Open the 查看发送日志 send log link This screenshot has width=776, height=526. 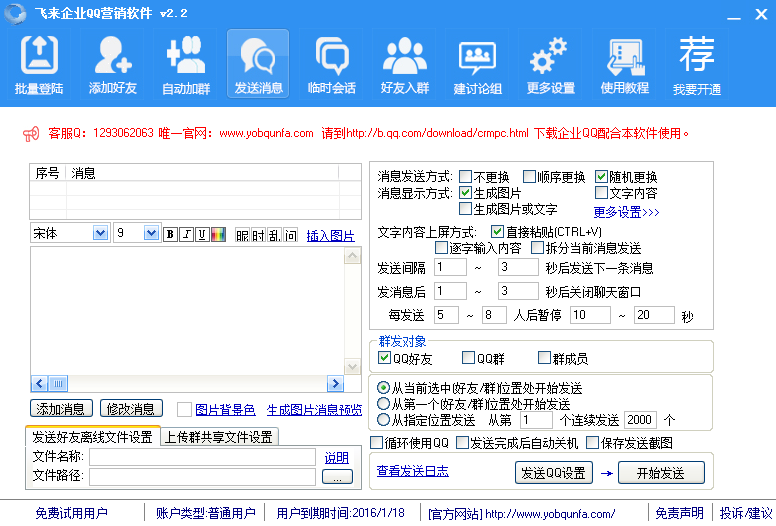coord(412,471)
